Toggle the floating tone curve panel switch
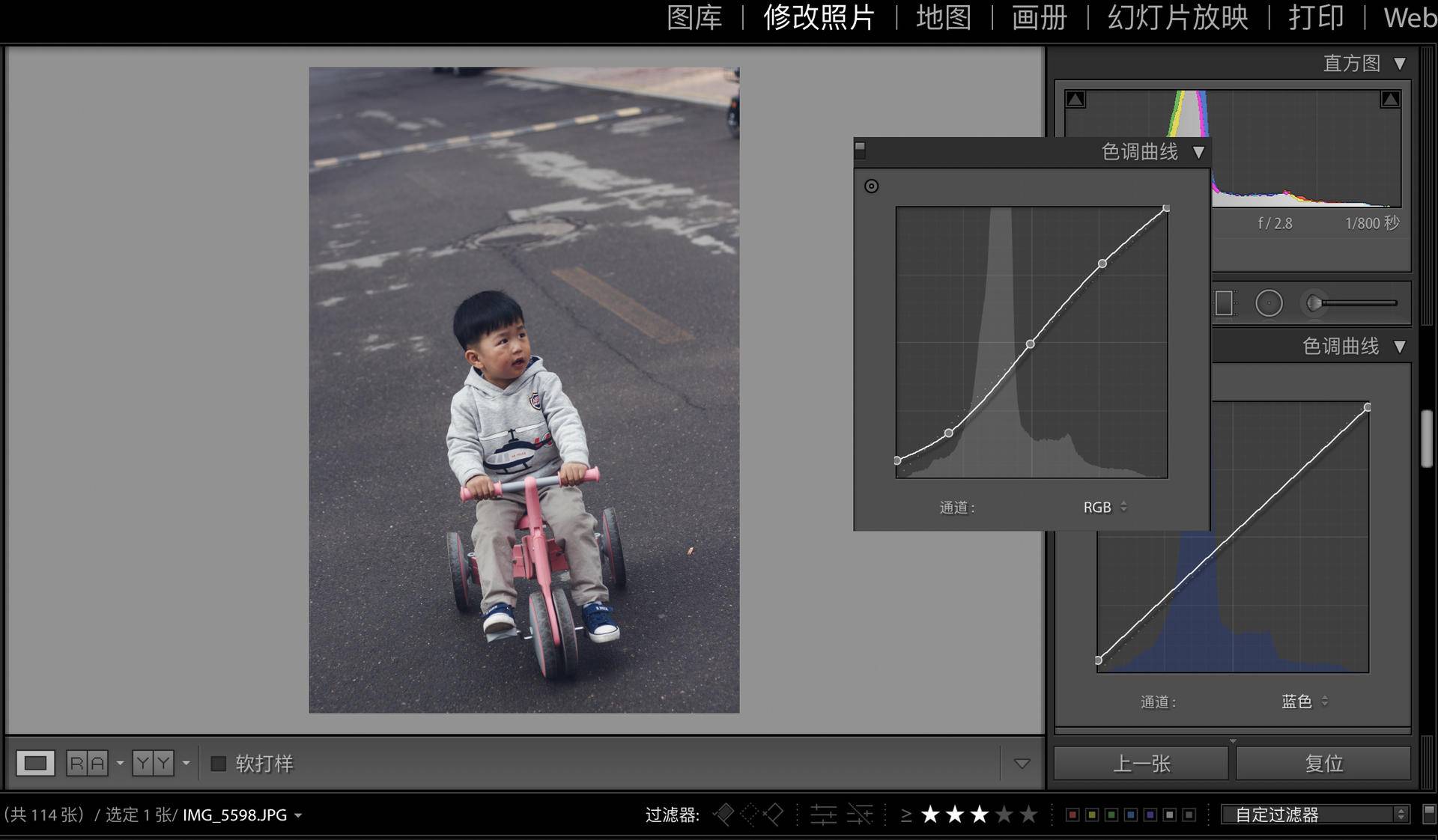Screen dimensions: 1438x840 click(860, 150)
